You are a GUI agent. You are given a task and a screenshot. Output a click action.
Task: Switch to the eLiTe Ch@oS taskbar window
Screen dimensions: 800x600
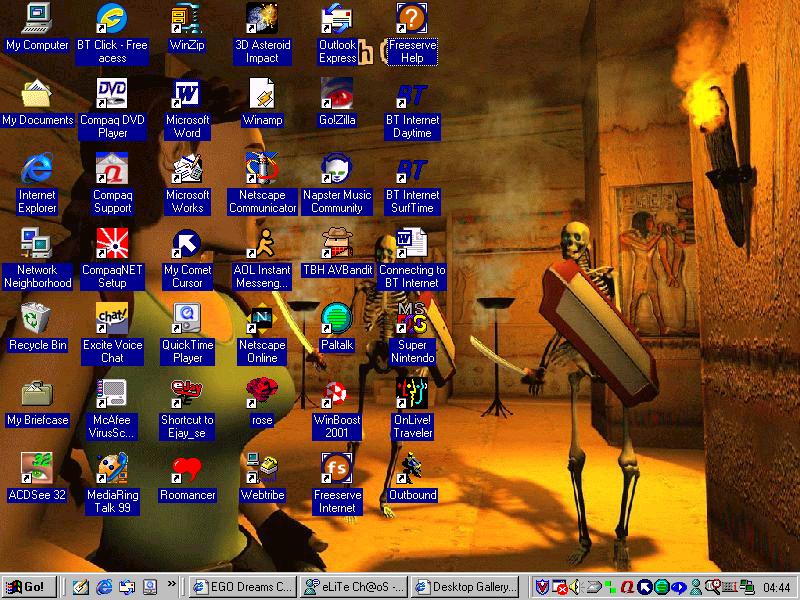pos(354,587)
